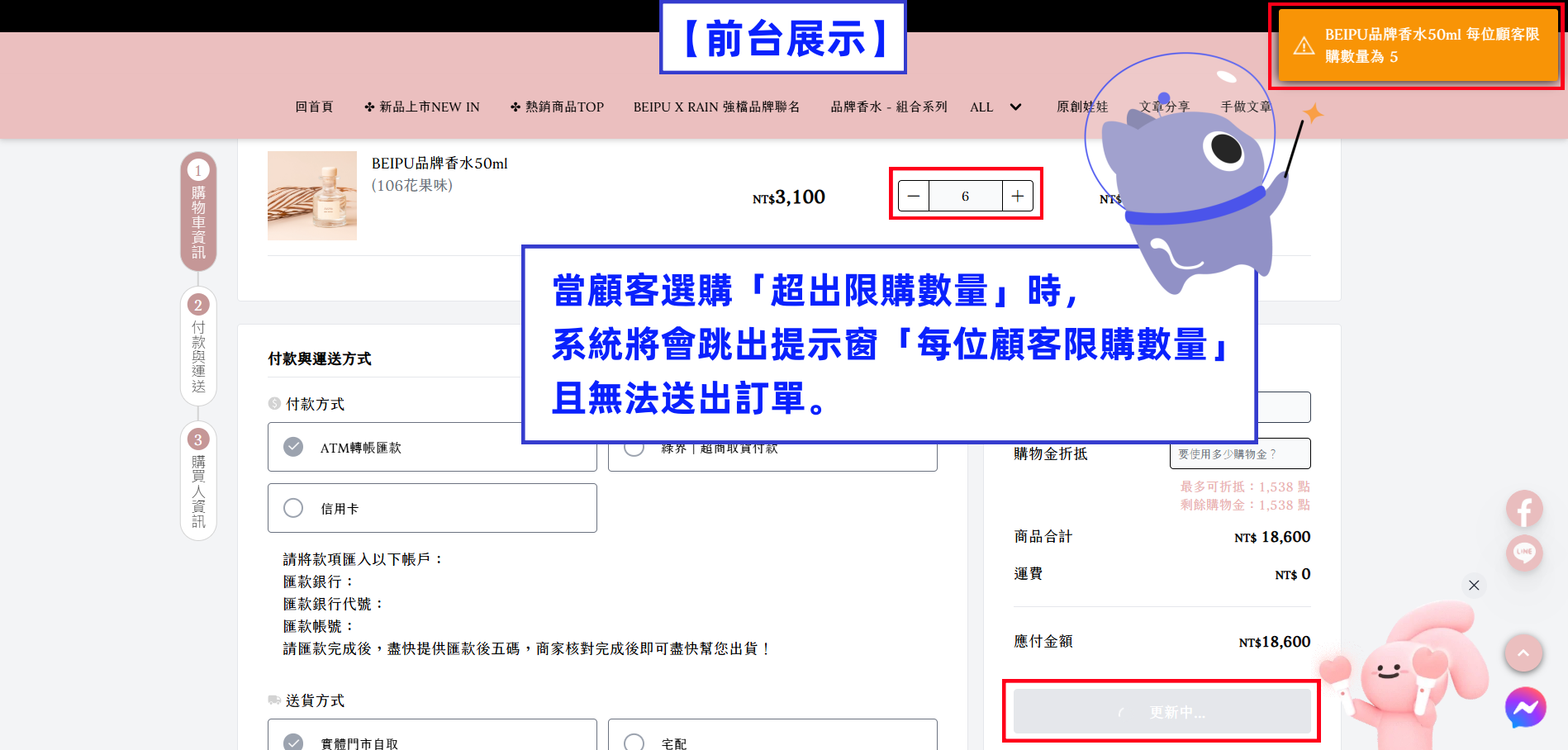This screenshot has width=1568, height=750.
Task: Click the 商品合計 NT$ 18,600 amount
Action: [x=1272, y=537]
